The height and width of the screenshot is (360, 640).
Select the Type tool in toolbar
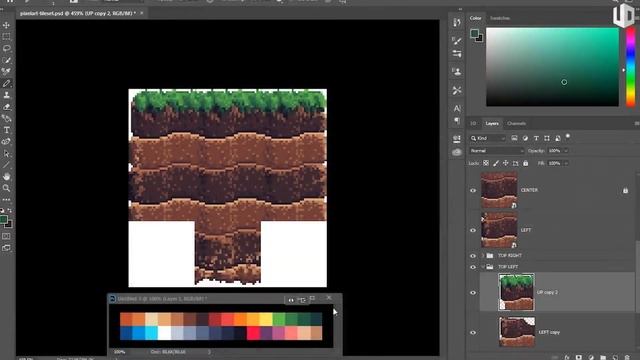coord(7,130)
